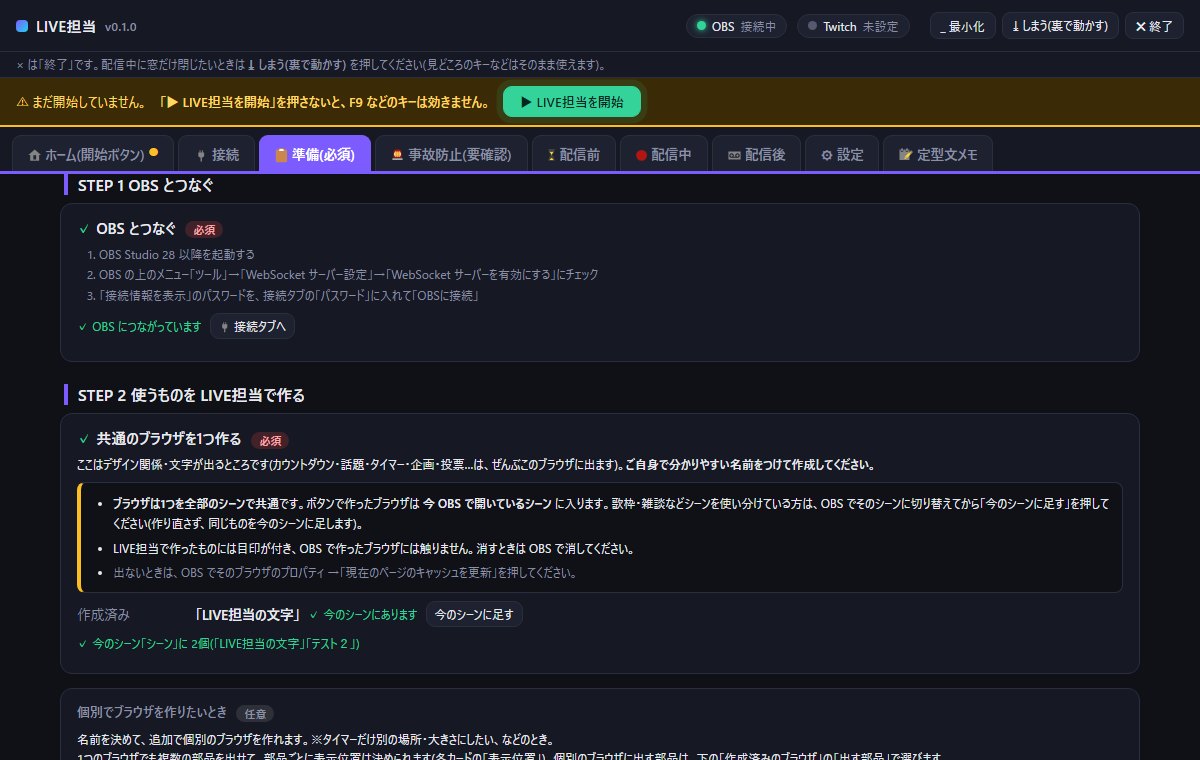Click the 作成済み label
The image size is (1200, 760).
(x=103, y=614)
